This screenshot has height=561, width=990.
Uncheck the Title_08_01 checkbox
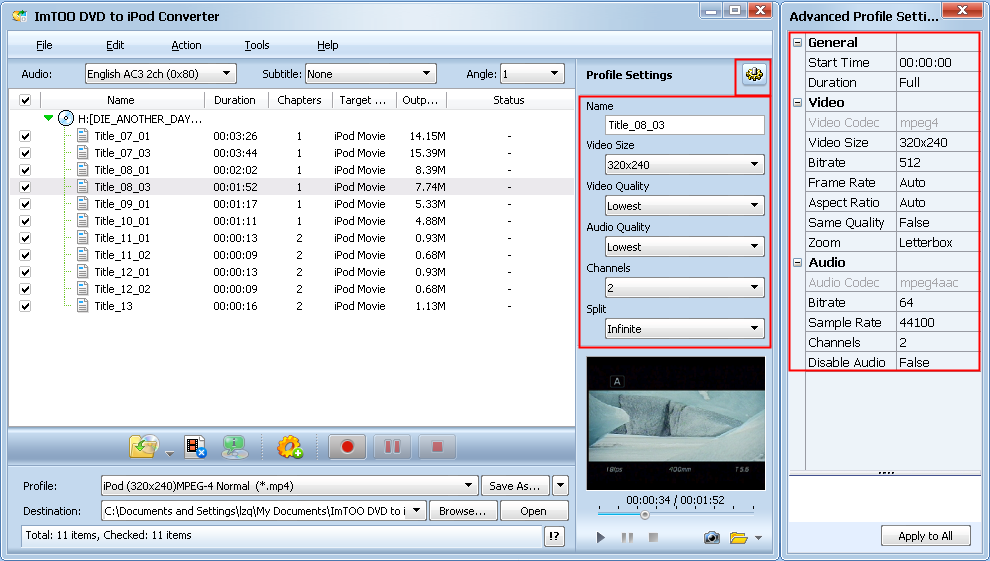pos(25,170)
